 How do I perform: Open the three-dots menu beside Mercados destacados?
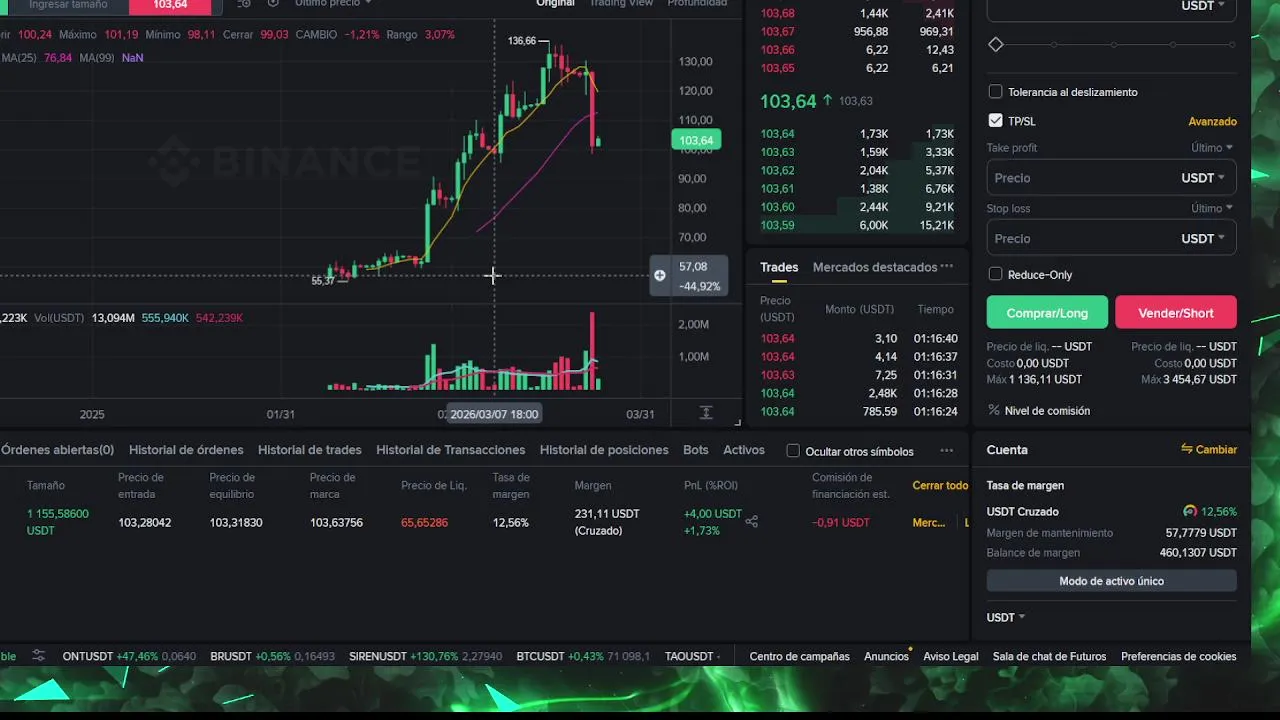pyautogui.click(x=947, y=267)
